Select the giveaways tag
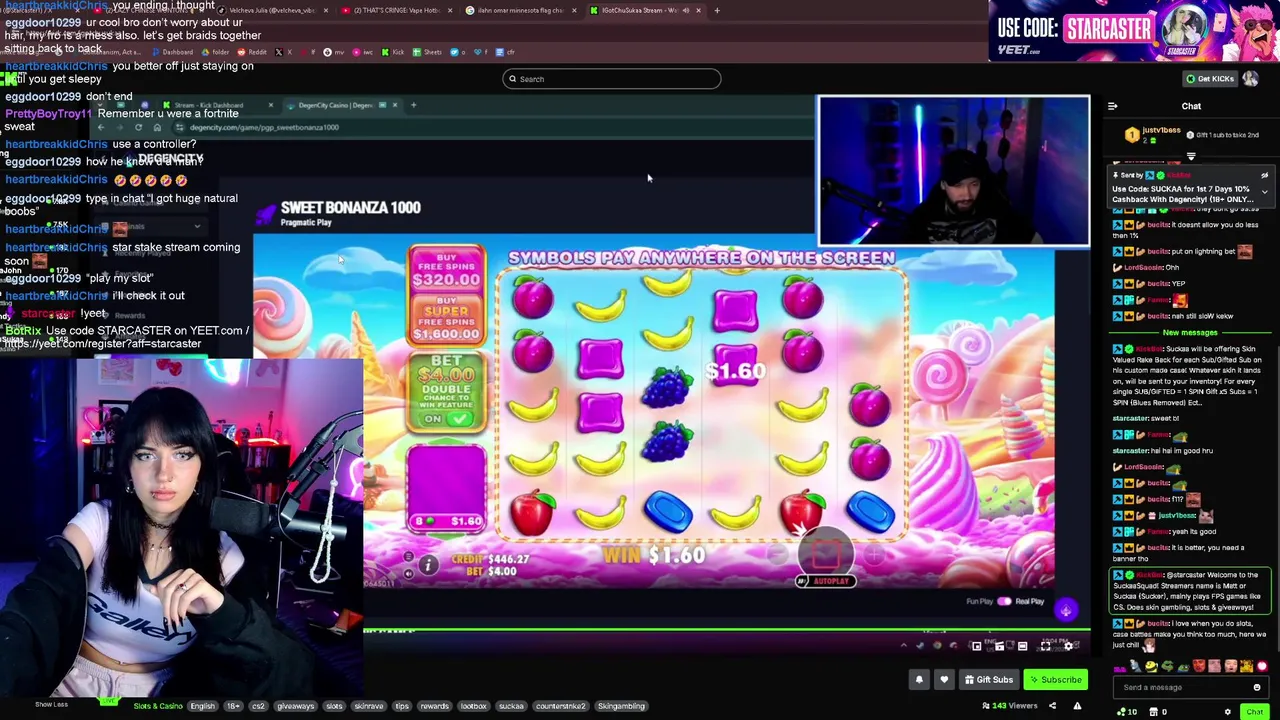This screenshot has height=720, width=1280. coord(295,706)
